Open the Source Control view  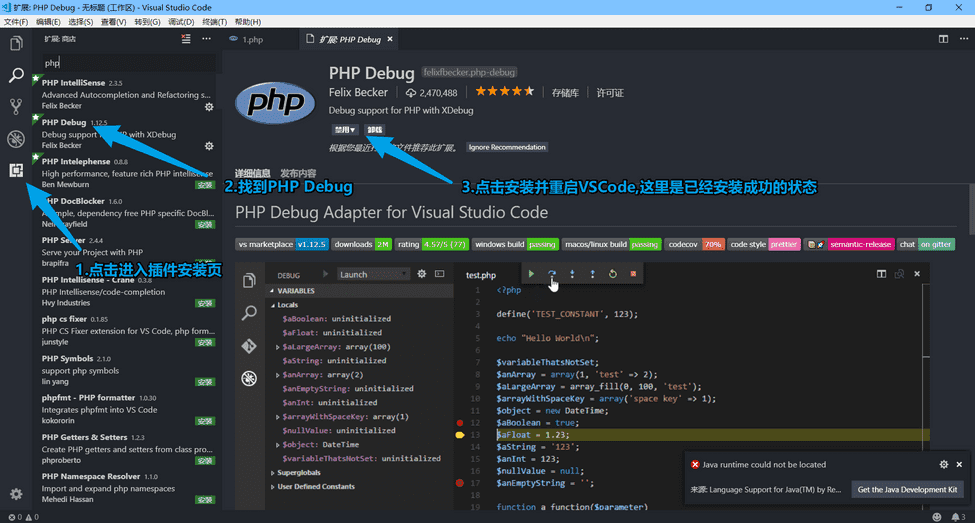pyautogui.click(x=16, y=106)
